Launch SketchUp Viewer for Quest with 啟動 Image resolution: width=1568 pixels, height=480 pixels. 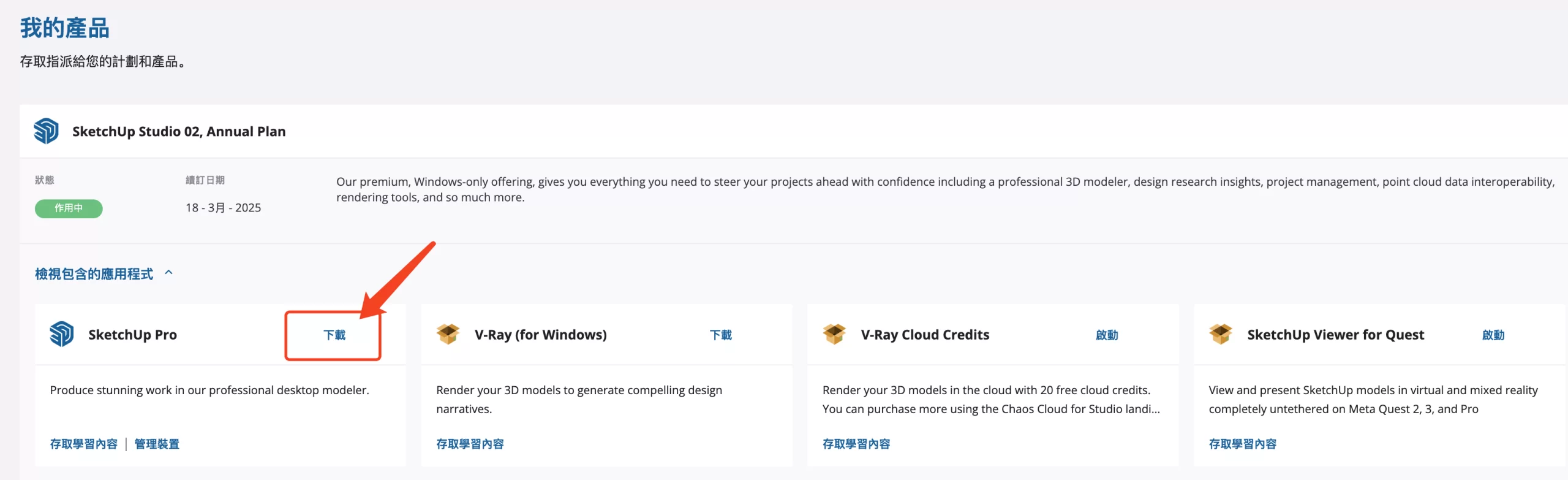point(1493,335)
